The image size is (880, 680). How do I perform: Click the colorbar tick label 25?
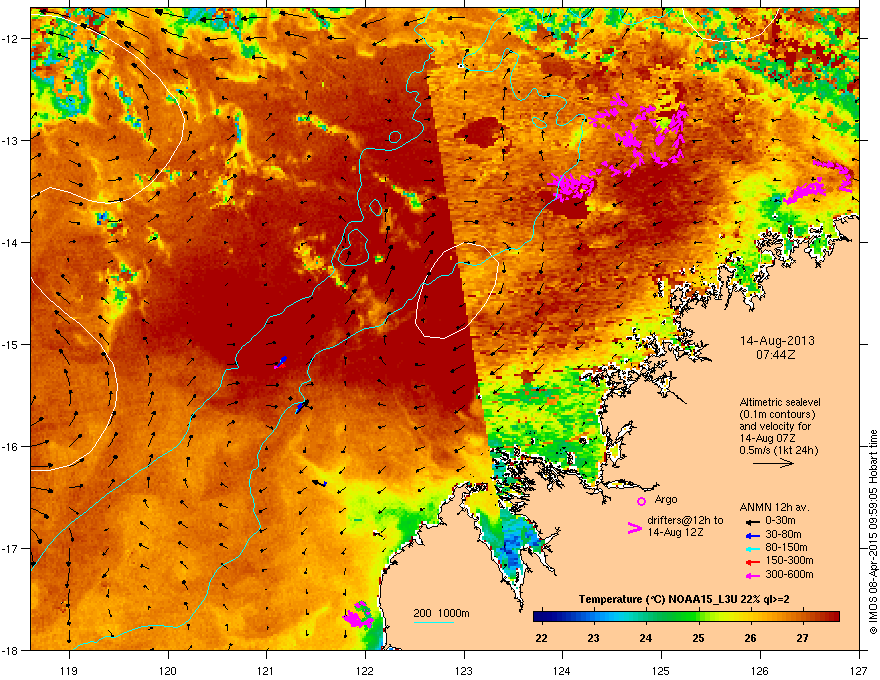point(698,638)
